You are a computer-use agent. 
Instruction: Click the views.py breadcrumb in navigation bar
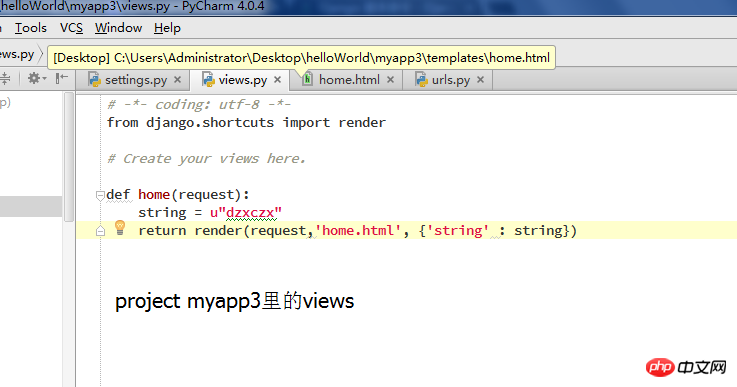(x=17, y=55)
